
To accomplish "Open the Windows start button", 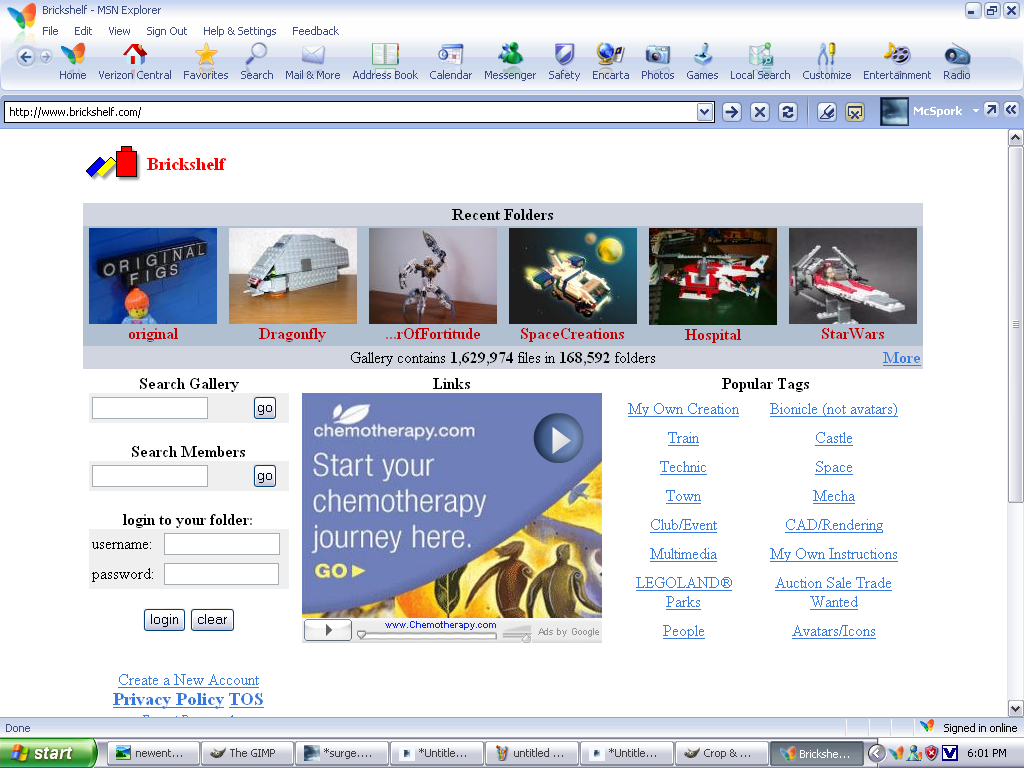I will coord(47,753).
